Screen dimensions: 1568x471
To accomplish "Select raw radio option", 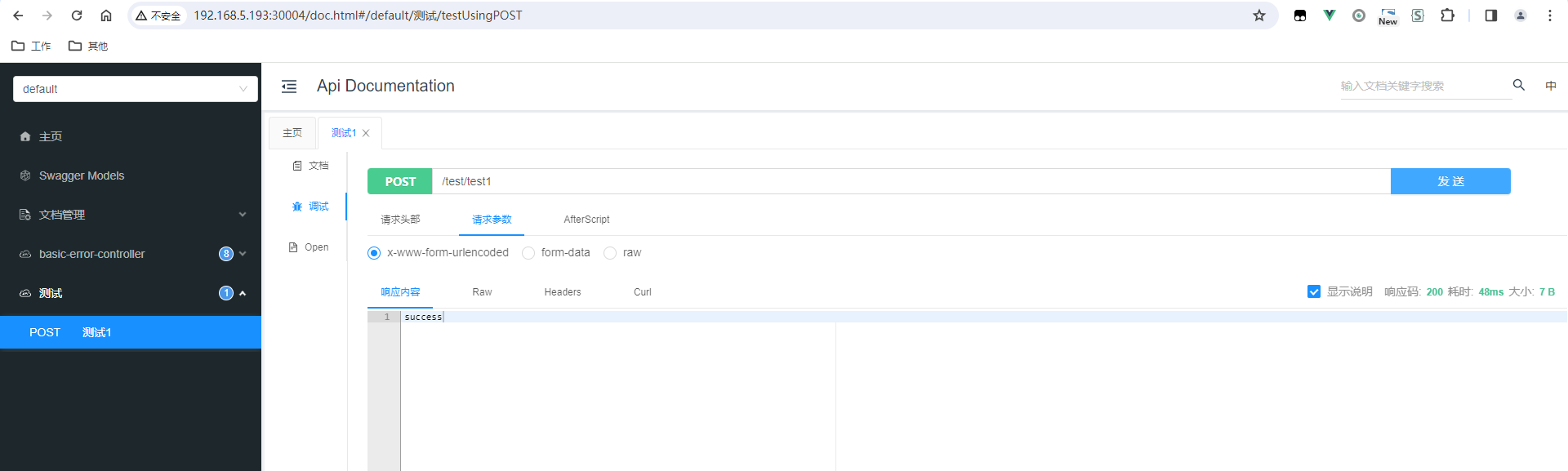I will point(610,253).
